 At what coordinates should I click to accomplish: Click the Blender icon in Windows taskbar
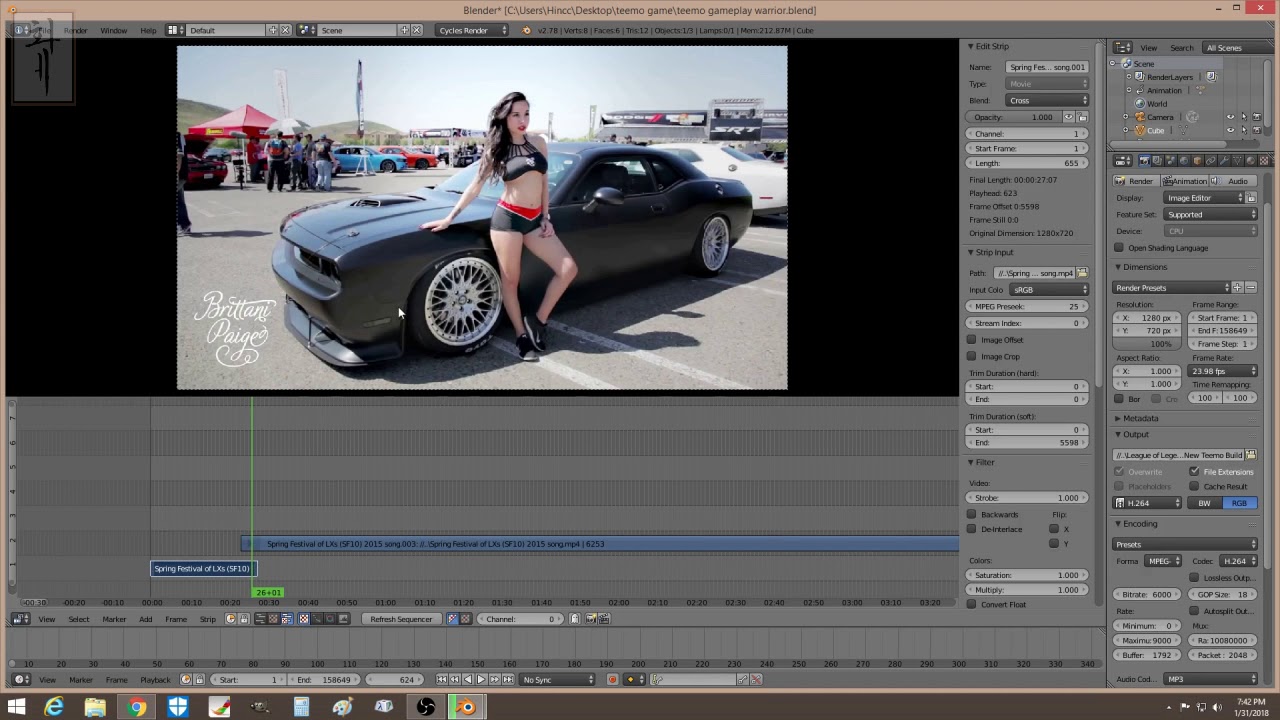466,708
